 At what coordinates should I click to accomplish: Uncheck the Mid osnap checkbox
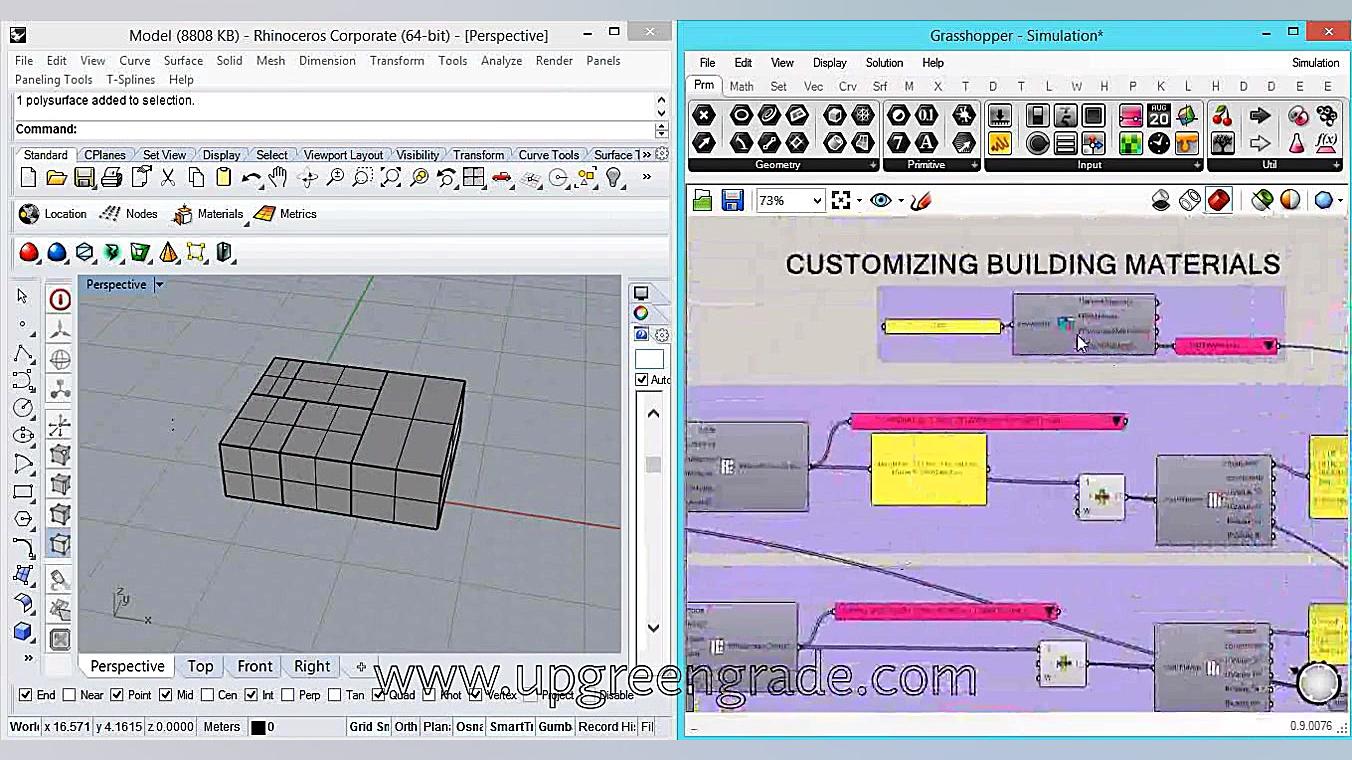pos(164,695)
